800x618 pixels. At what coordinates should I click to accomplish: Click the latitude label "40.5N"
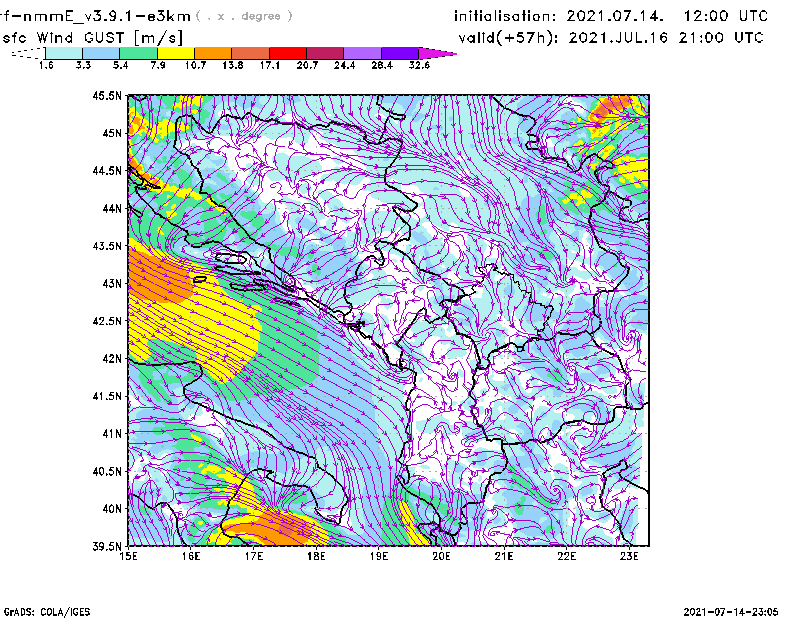pyautogui.click(x=107, y=471)
